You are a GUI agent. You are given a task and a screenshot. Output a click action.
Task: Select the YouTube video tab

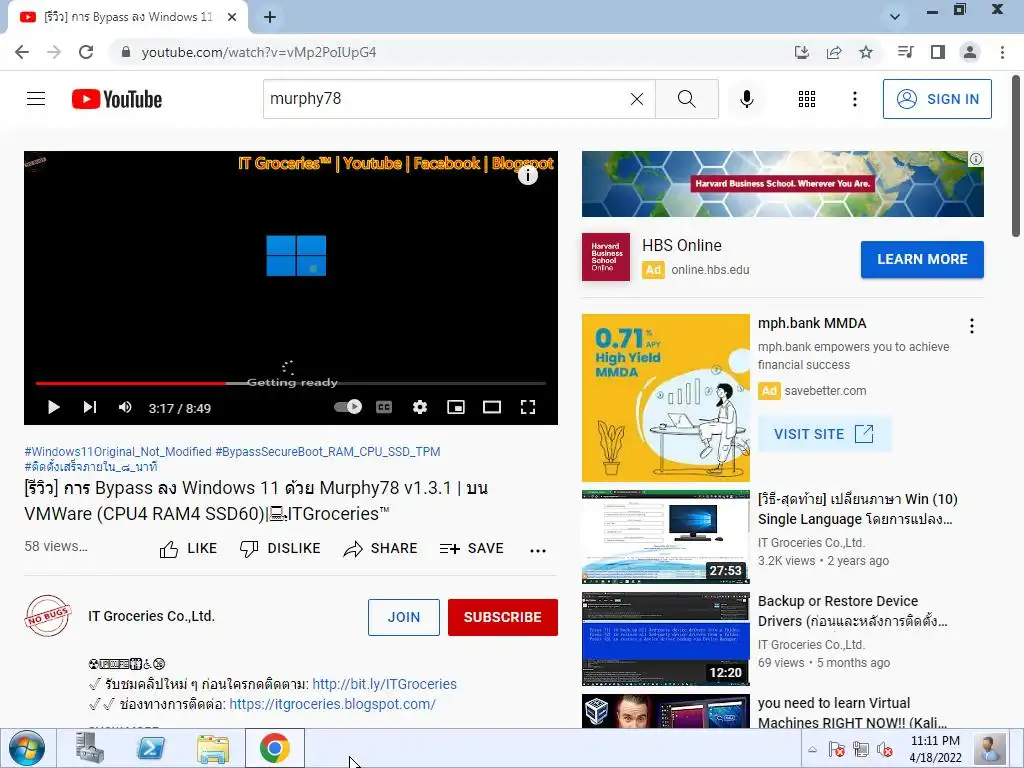click(x=127, y=17)
